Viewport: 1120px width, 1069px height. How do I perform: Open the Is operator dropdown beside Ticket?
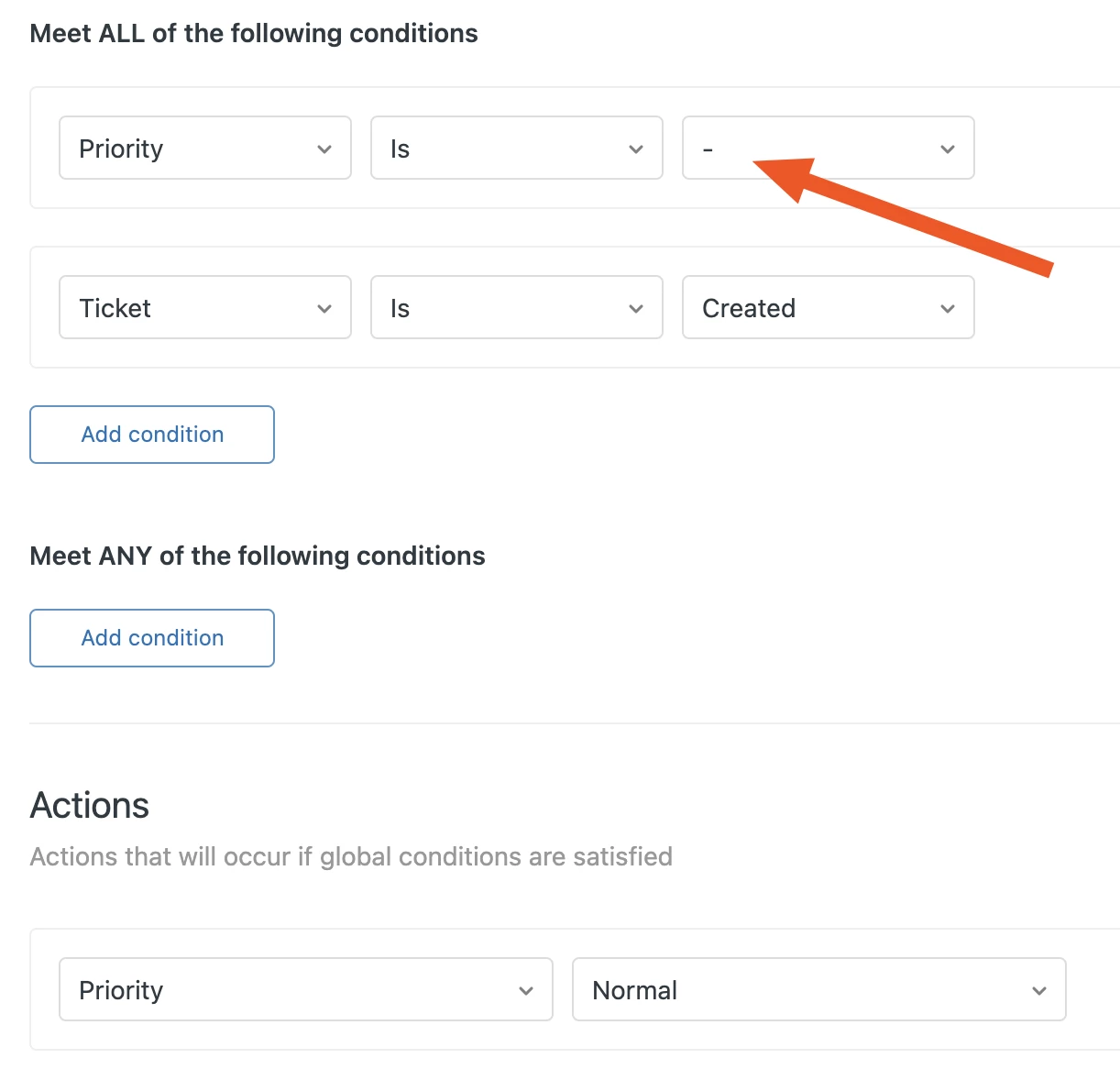(504, 308)
